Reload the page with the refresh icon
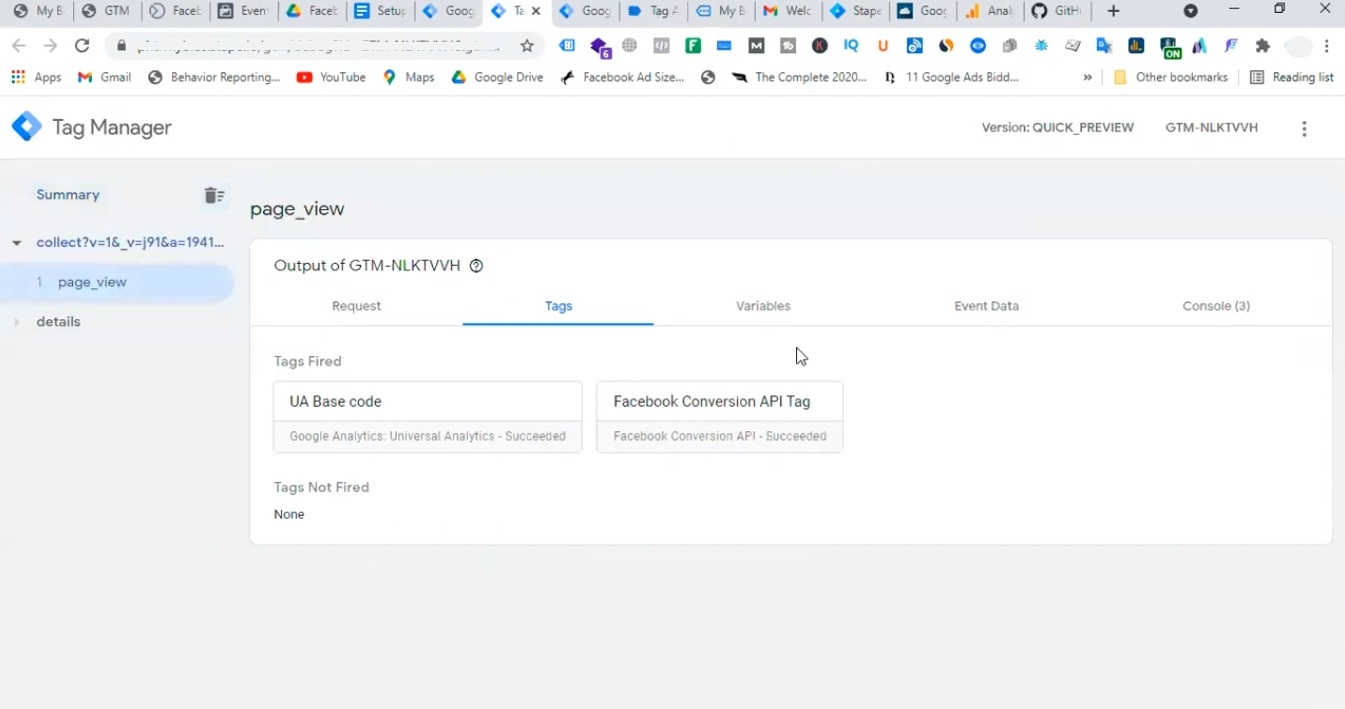The width and height of the screenshot is (1345, 709). click(82, 46)
